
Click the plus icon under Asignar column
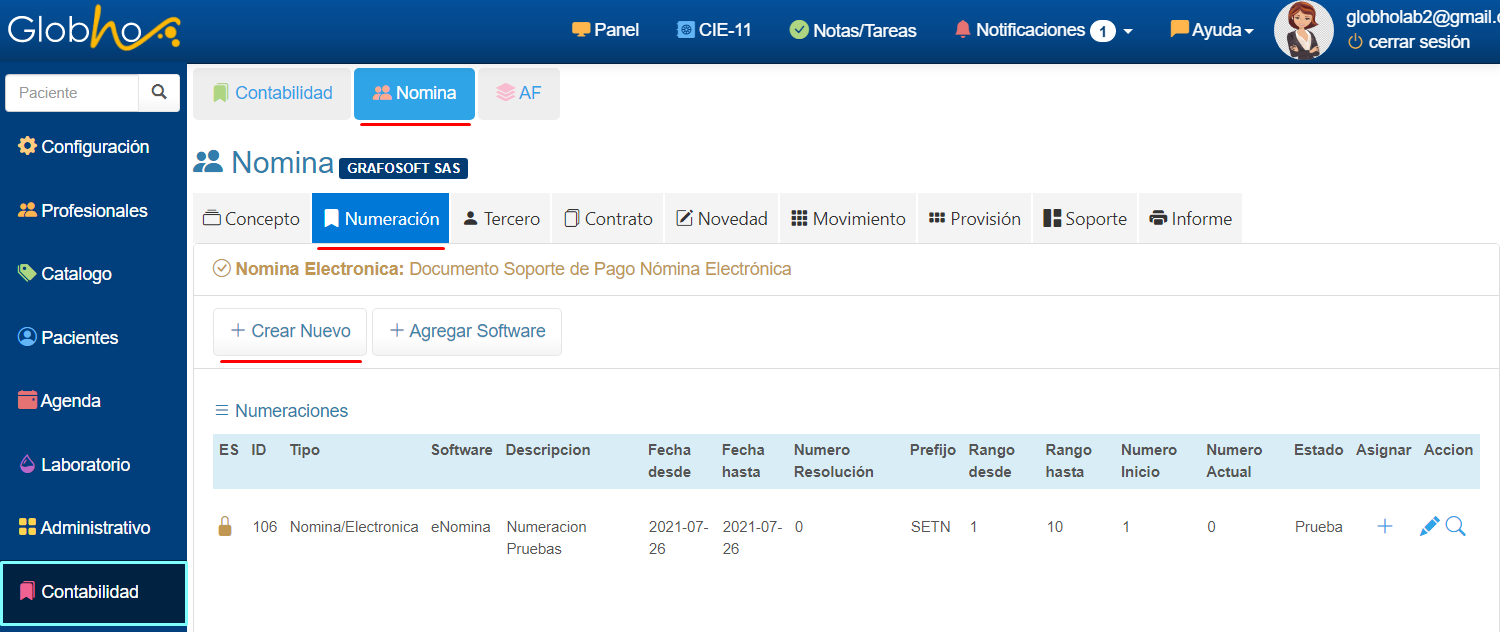click(x=1385, y=526)
